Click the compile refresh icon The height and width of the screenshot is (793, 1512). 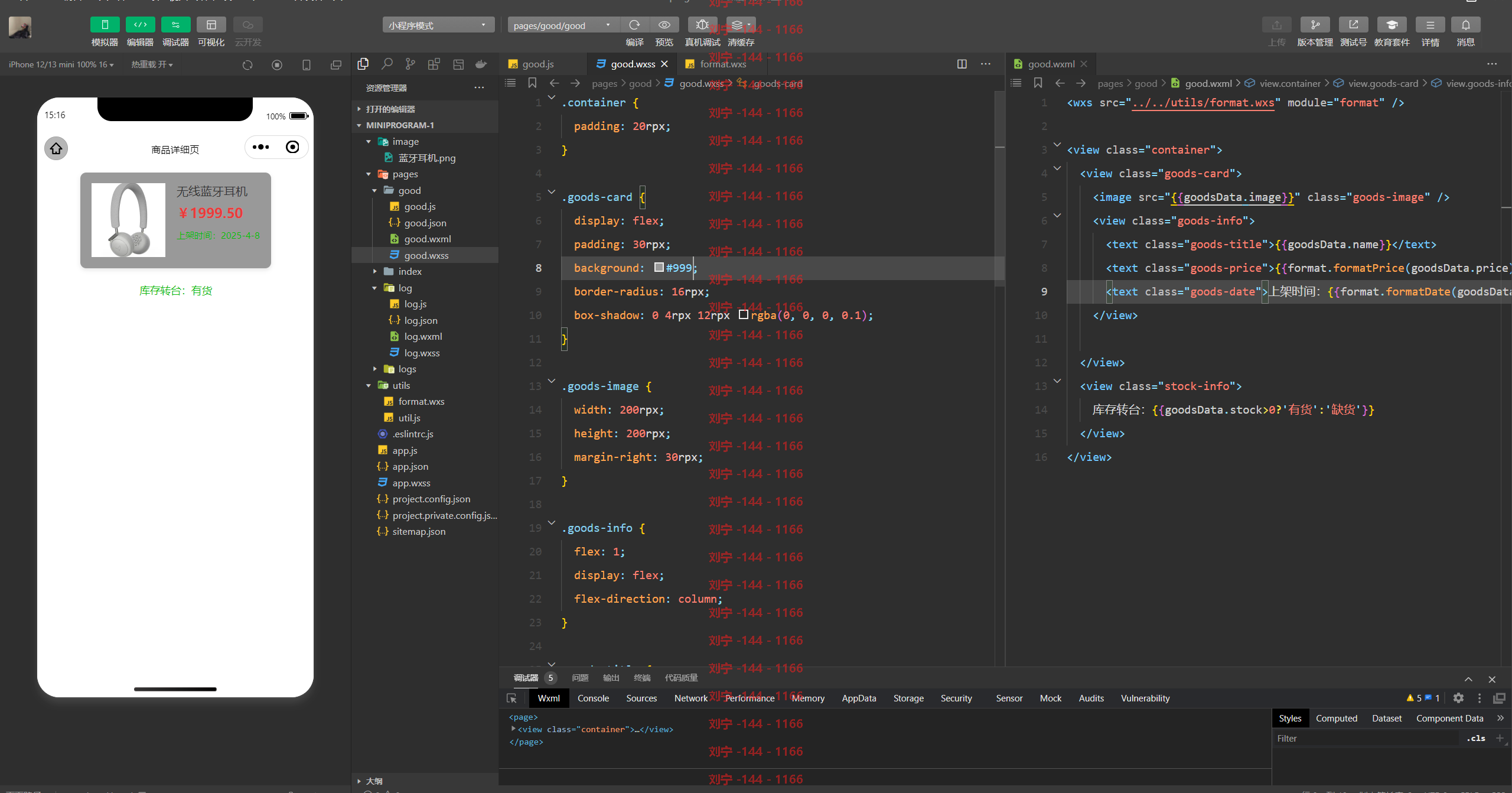point(634,25)
